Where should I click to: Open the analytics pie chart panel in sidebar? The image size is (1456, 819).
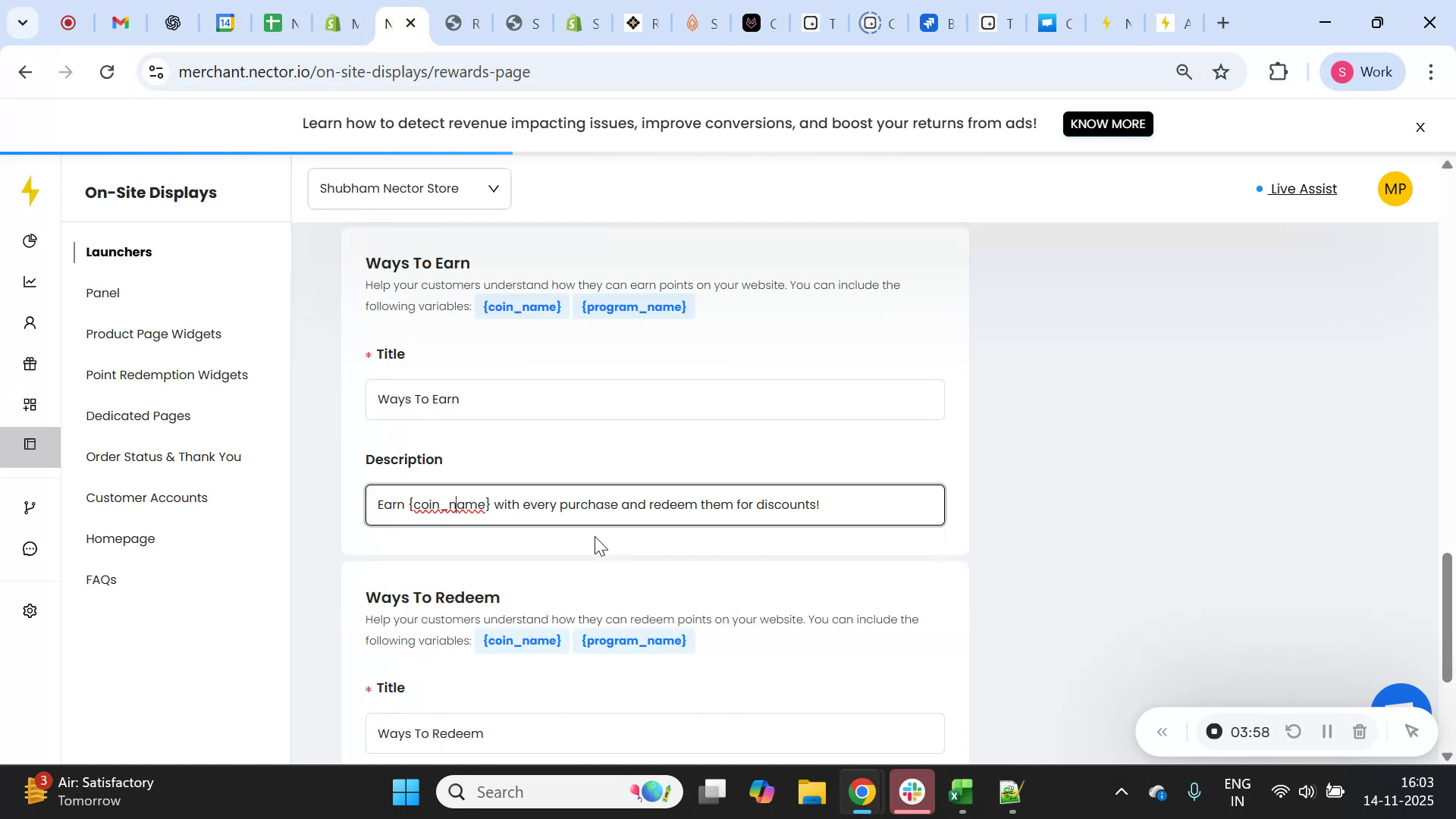point(30,240)
